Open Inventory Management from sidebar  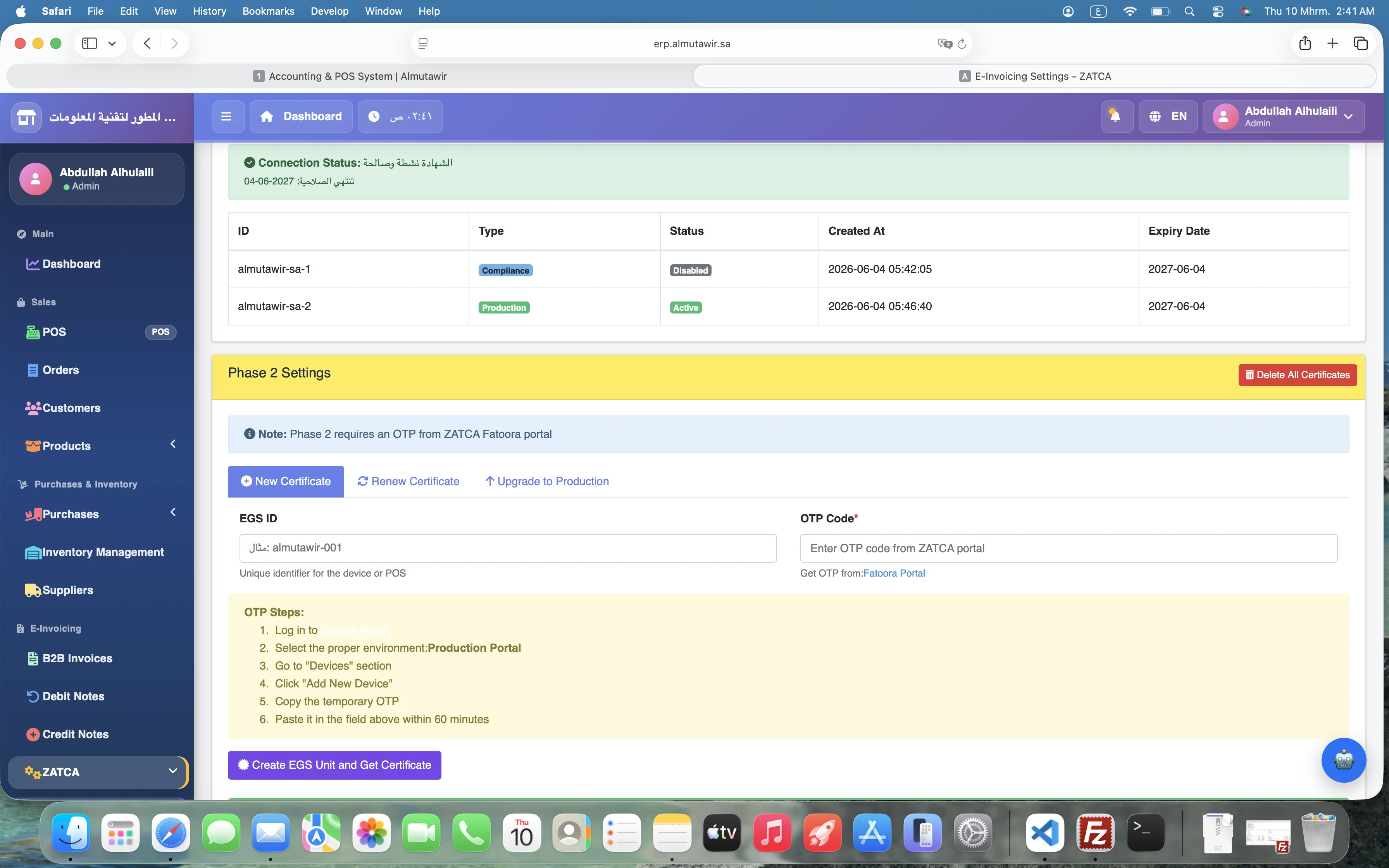97,552
